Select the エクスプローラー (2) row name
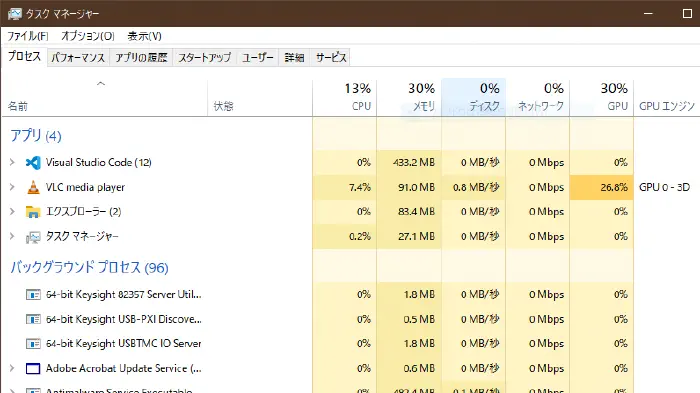This screenshot has width=700, height=393. point(83,212)
